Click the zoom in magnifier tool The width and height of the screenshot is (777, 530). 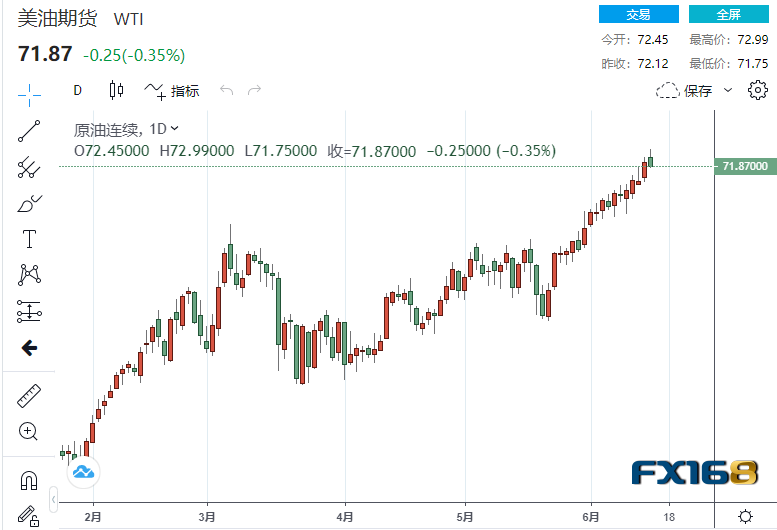pos(29,432)
